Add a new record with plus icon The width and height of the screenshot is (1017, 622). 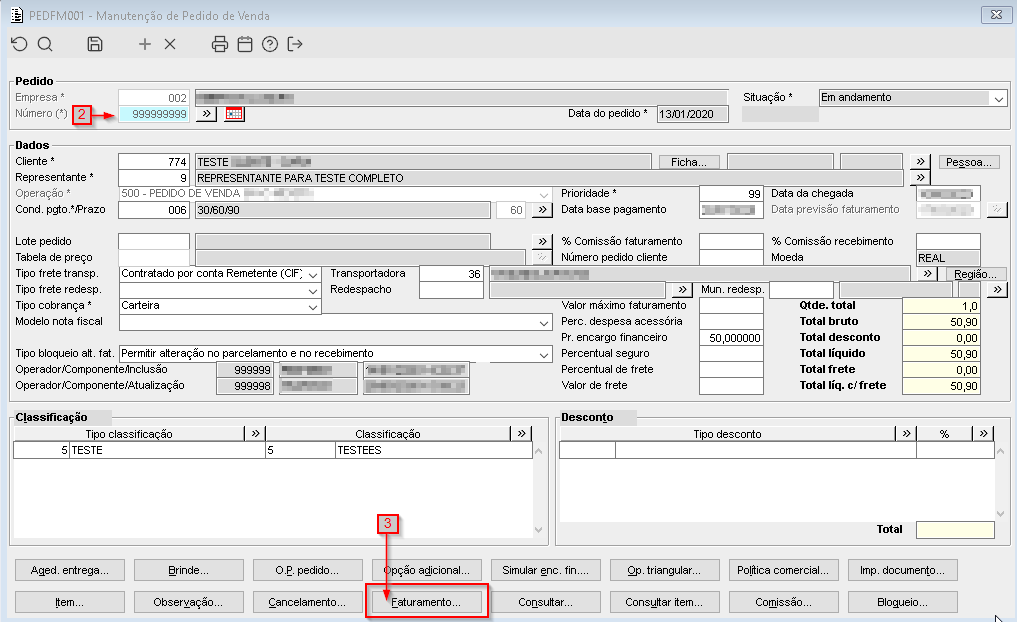click(145, 44)
